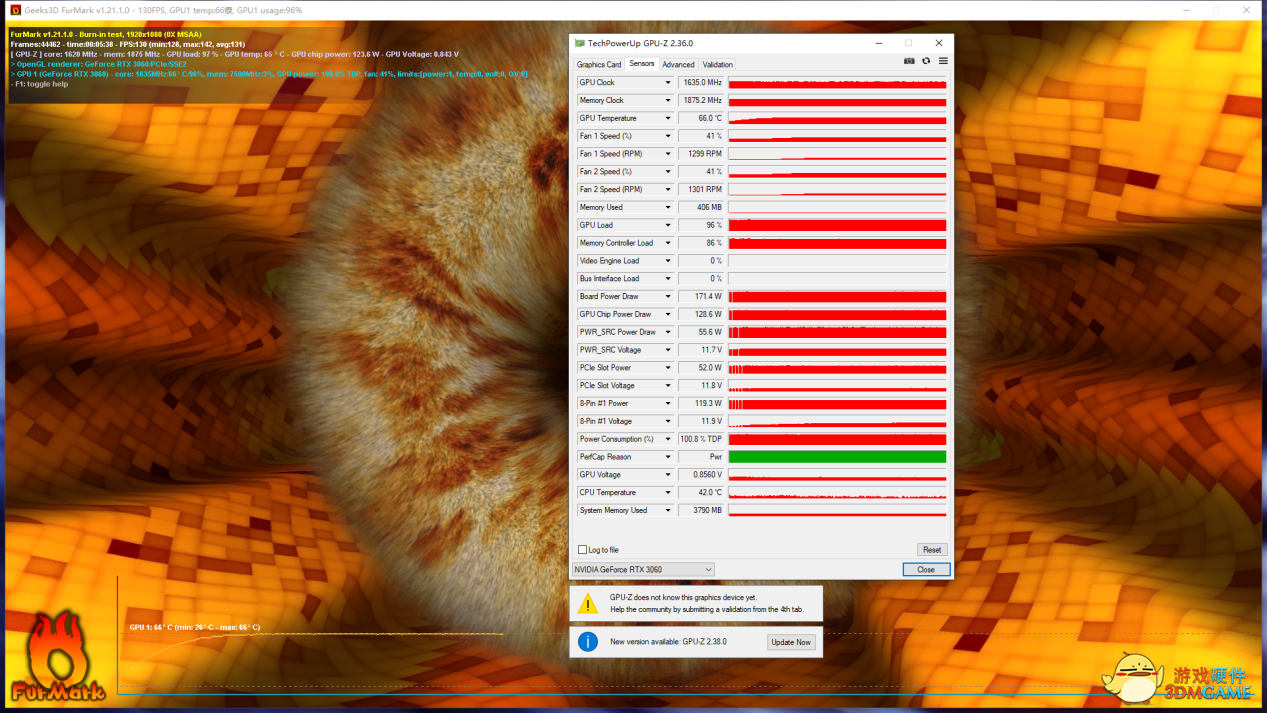Click the Close button in GPU-Z

click(926, 570)
